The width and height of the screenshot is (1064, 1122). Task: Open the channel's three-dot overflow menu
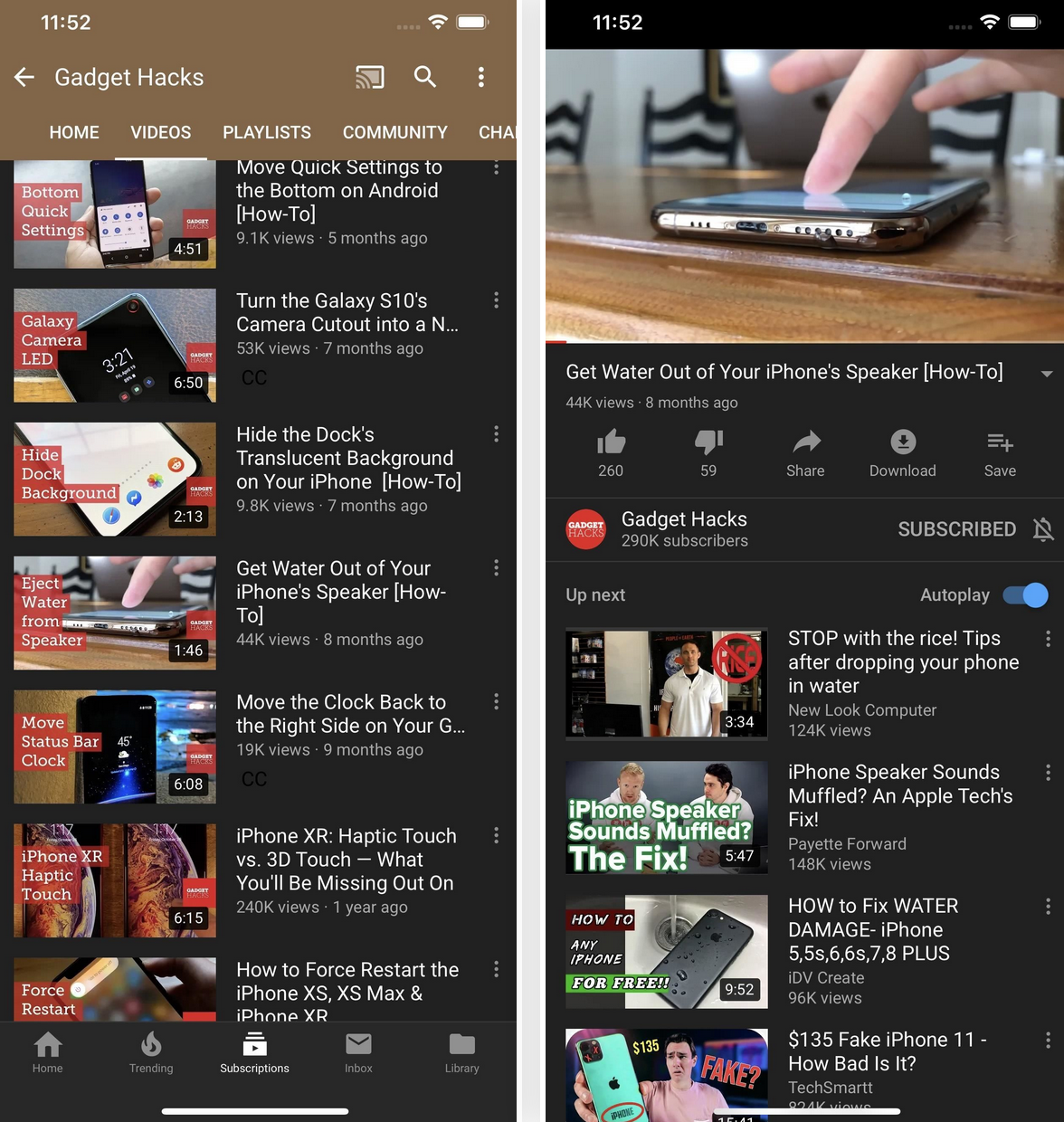481,78
